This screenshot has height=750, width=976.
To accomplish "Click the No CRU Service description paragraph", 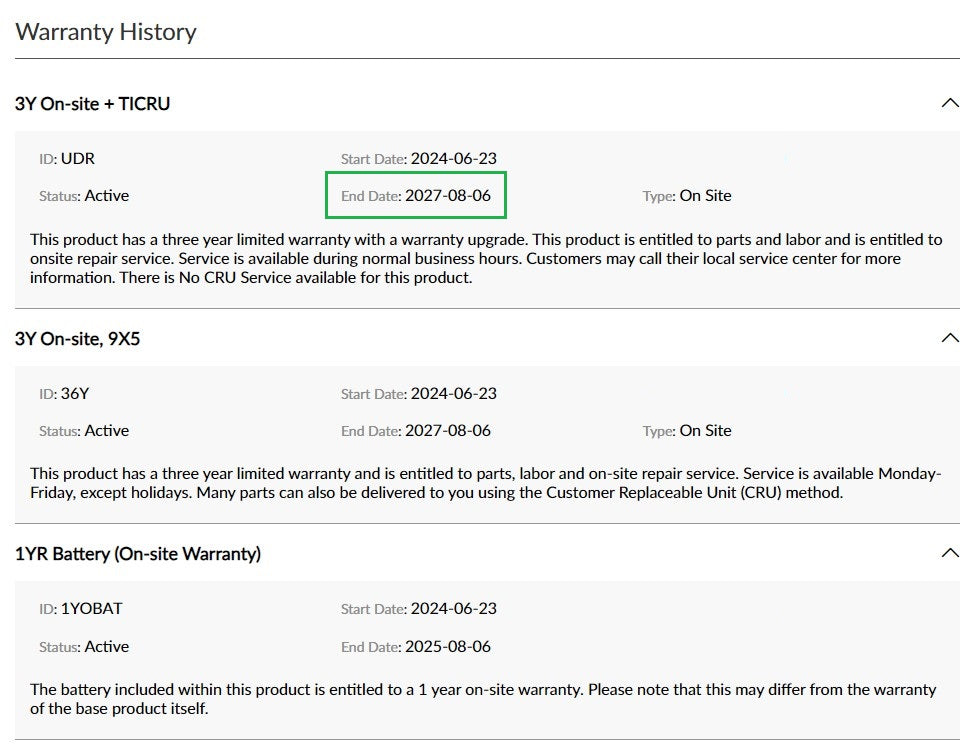I will click(x=486, y=258).
